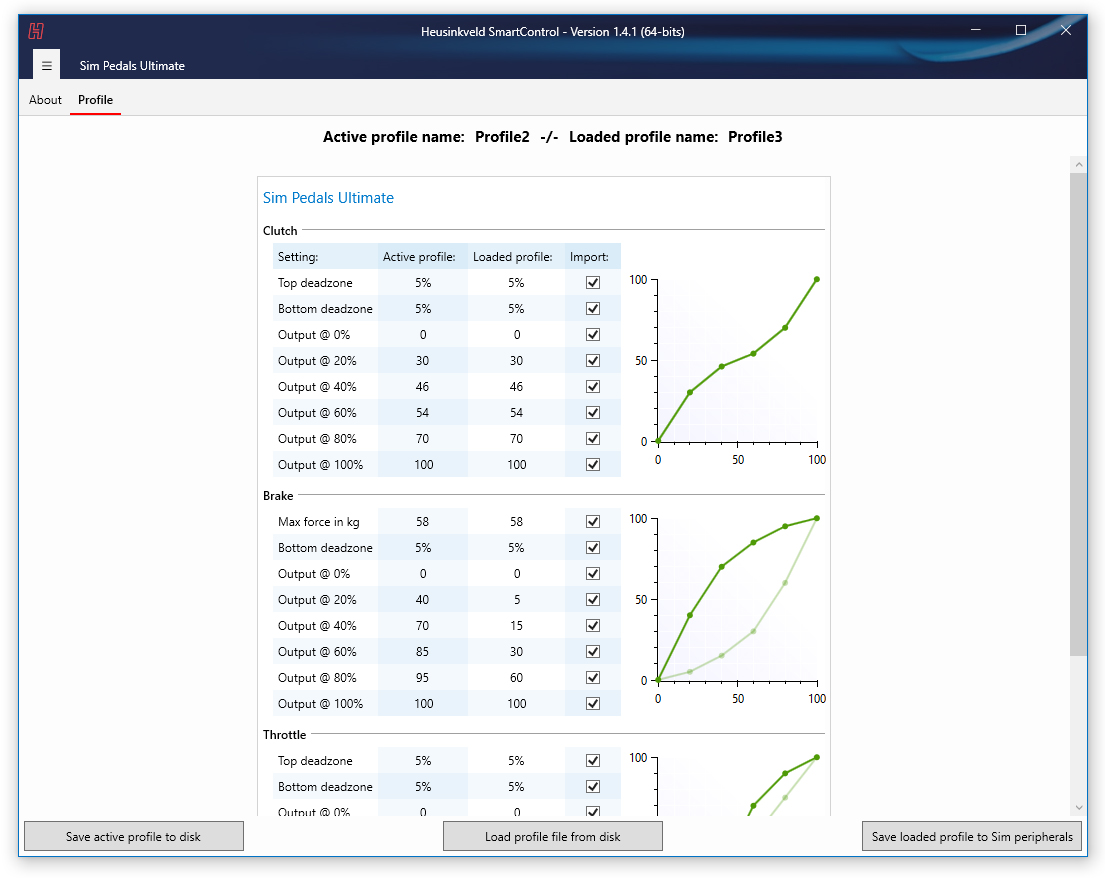This screenshot has width=1105, height=878.
Task: Click the Import column header
Action: click(x=589, y=257)
